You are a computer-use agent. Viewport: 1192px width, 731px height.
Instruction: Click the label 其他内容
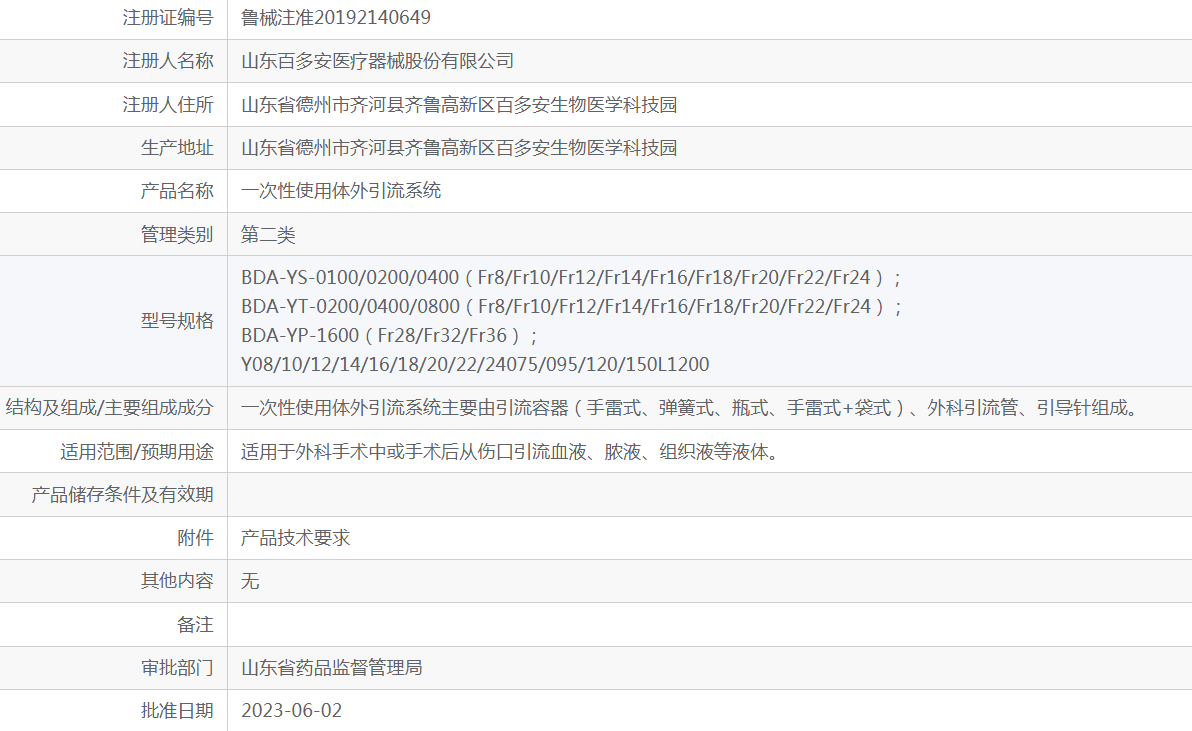click(x=177, y=581)
